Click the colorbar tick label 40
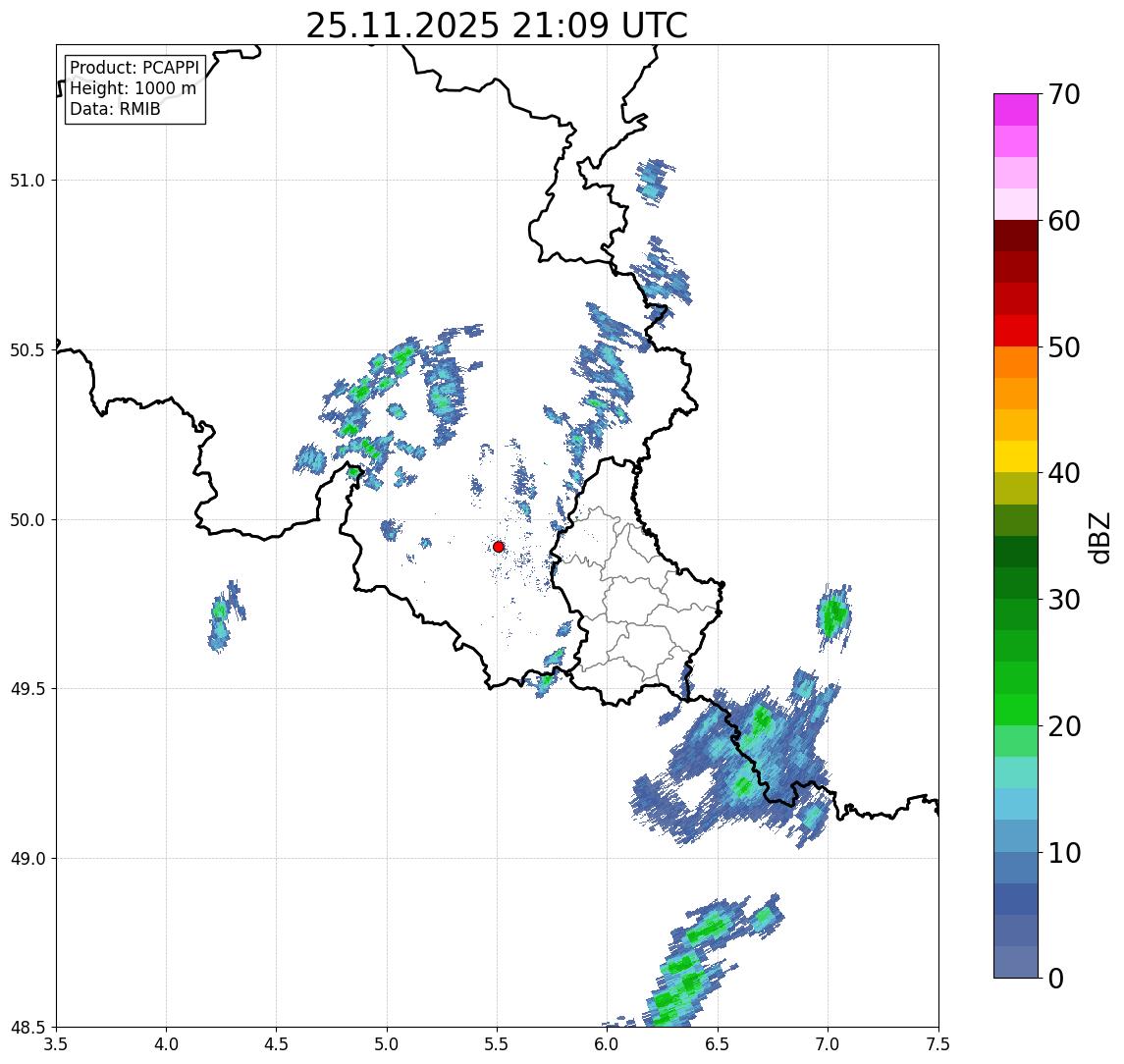This screenshot has height=1064, width=1124. (x=1063, y=473)
